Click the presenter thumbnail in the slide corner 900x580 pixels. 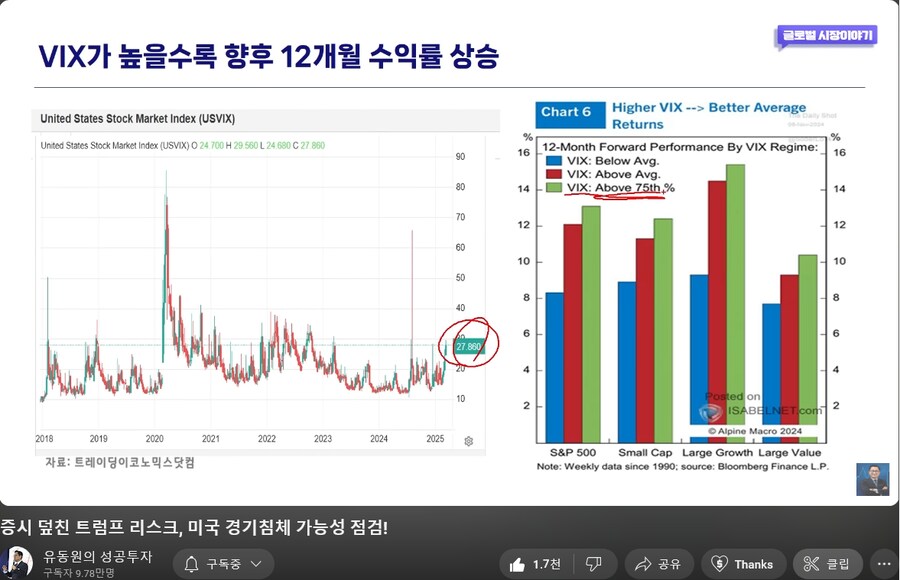click(872, 480)
